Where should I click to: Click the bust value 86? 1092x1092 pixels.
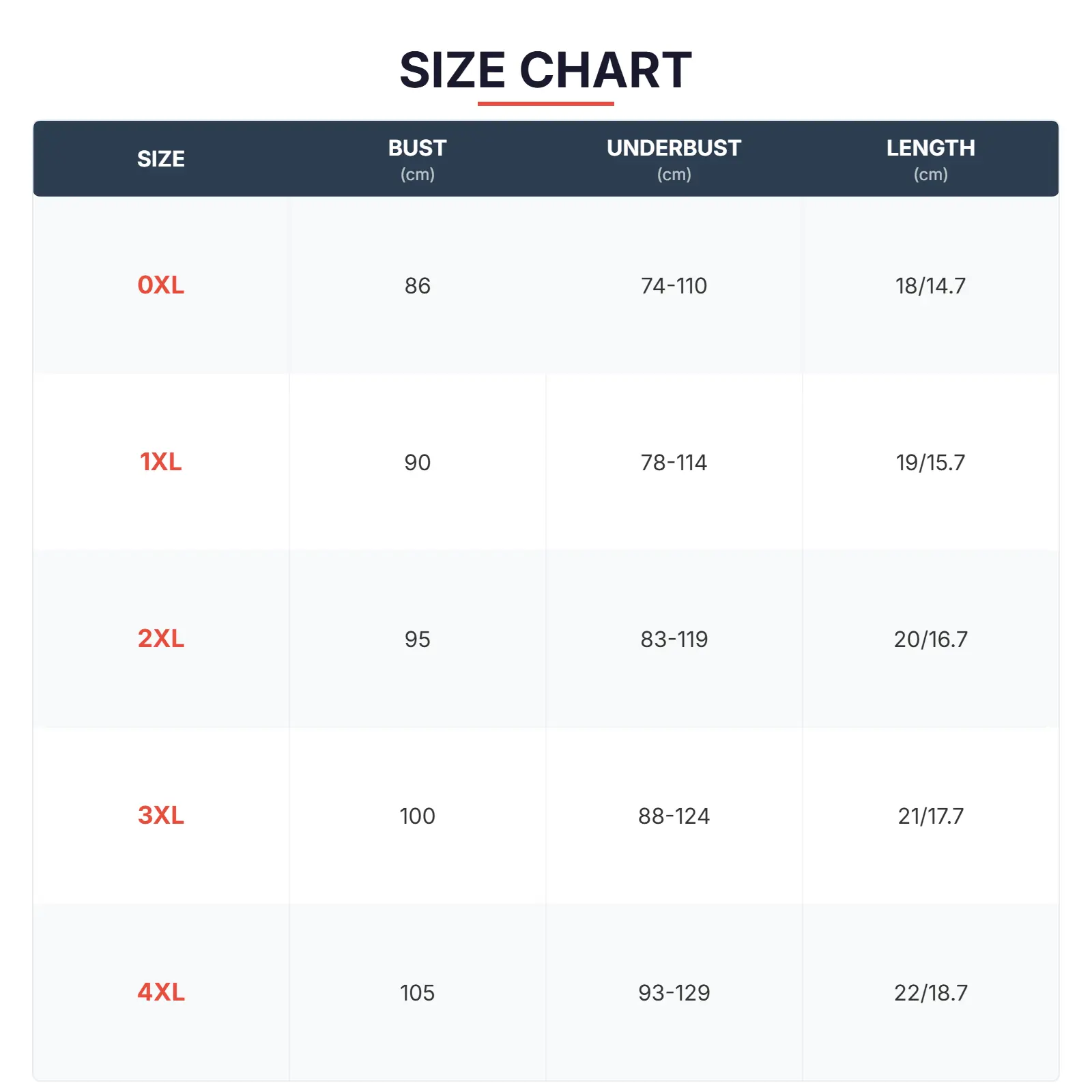pos(417,286)
